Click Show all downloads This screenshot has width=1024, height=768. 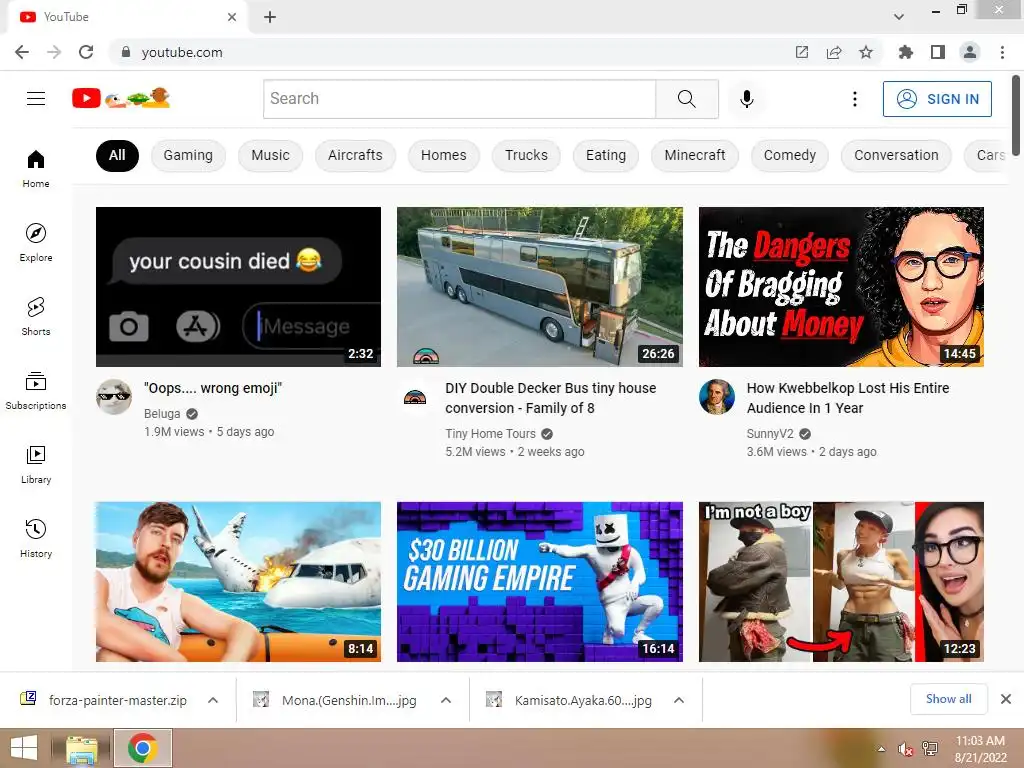(948, 699)
